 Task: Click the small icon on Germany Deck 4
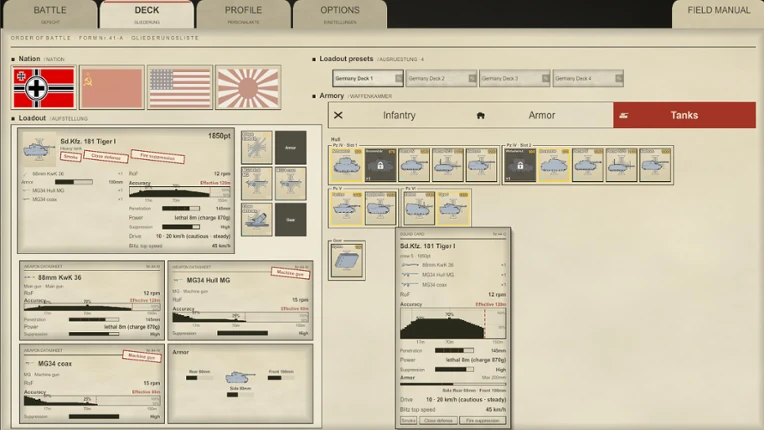(x=618, y=78)
